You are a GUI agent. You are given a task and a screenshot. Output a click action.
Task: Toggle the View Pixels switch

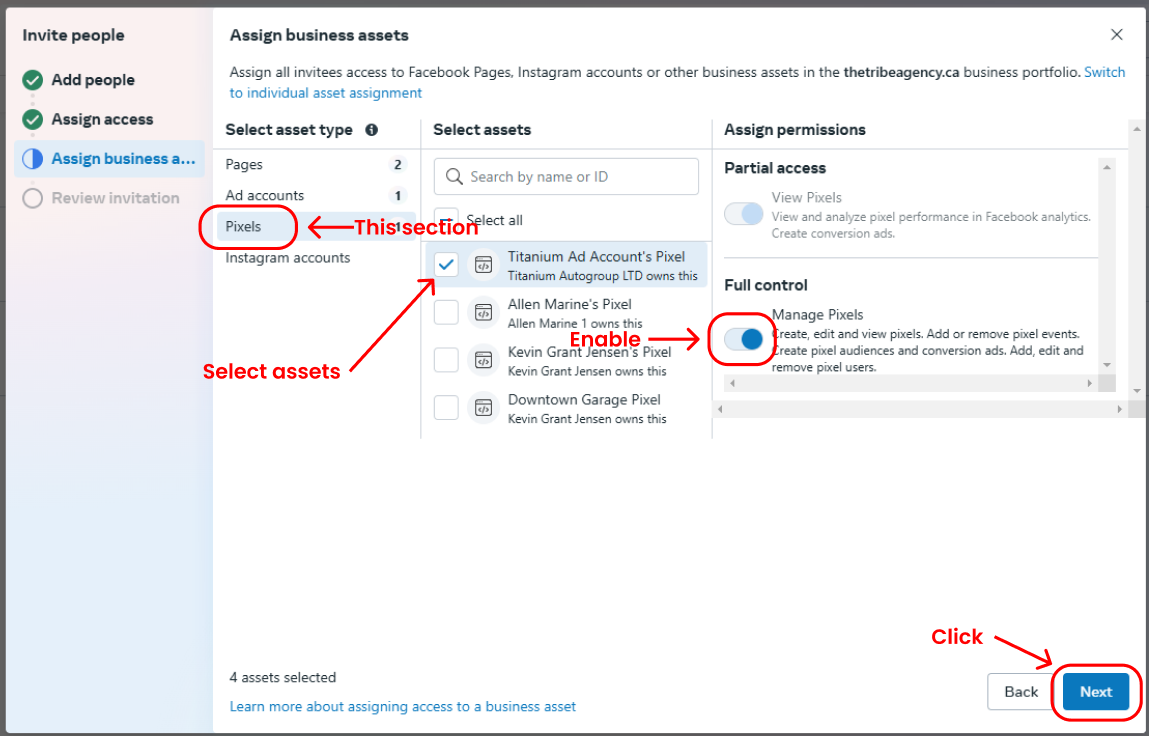coord(744,213)
